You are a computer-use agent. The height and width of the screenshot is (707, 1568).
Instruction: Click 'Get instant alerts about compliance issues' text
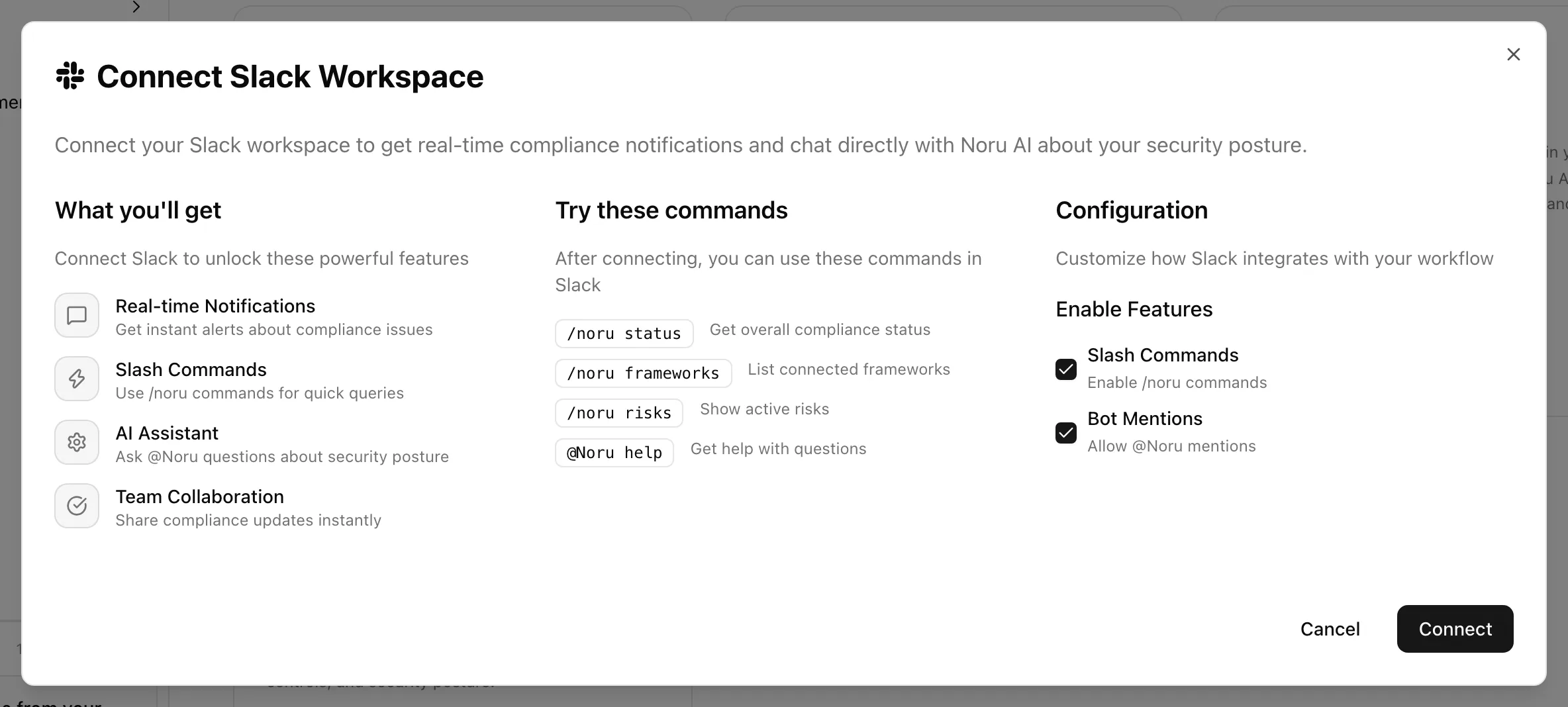coord(274,330)
